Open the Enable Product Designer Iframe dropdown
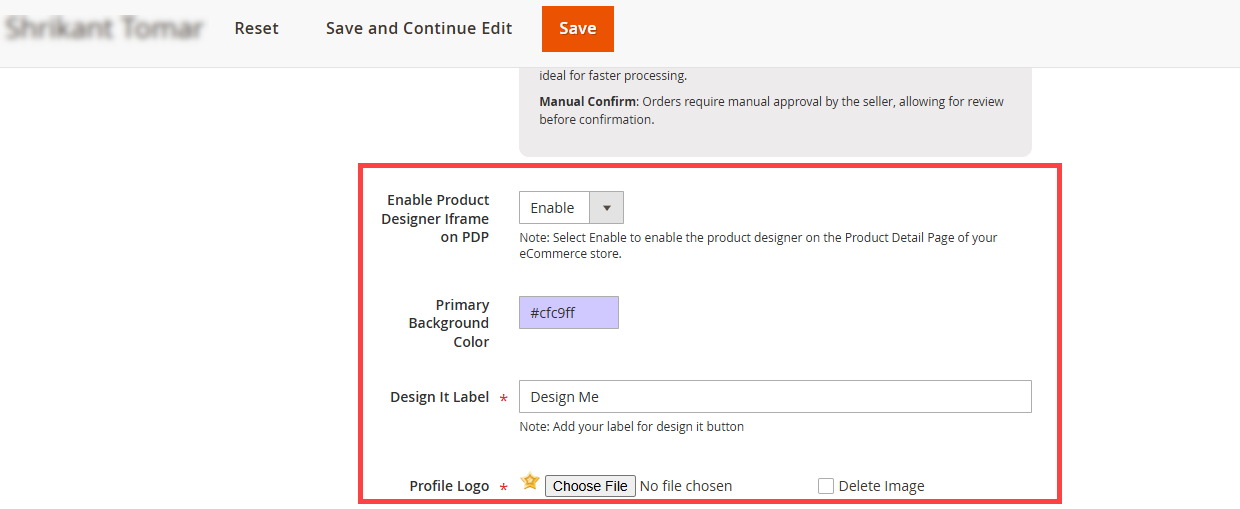 pos(571,208)
